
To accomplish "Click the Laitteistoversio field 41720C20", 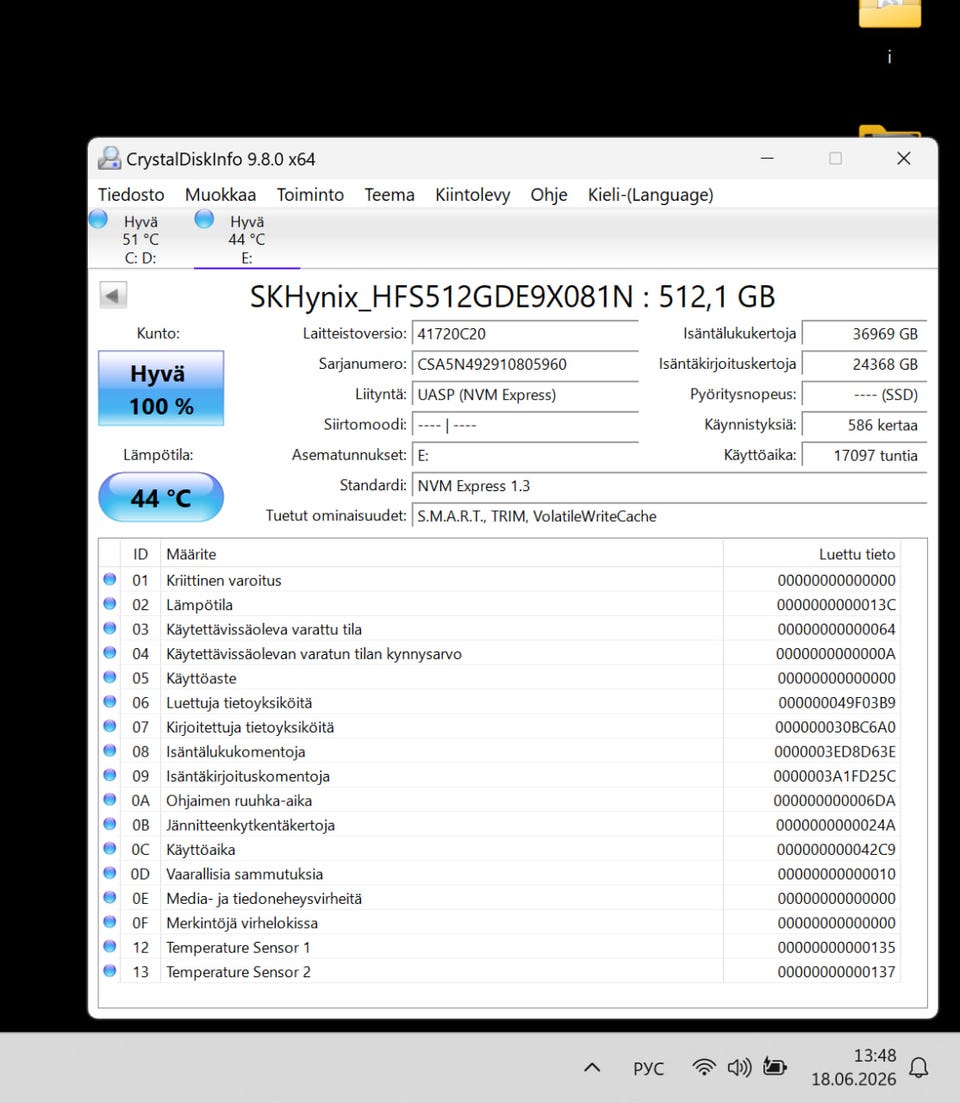I will click(x=525, y=333).
